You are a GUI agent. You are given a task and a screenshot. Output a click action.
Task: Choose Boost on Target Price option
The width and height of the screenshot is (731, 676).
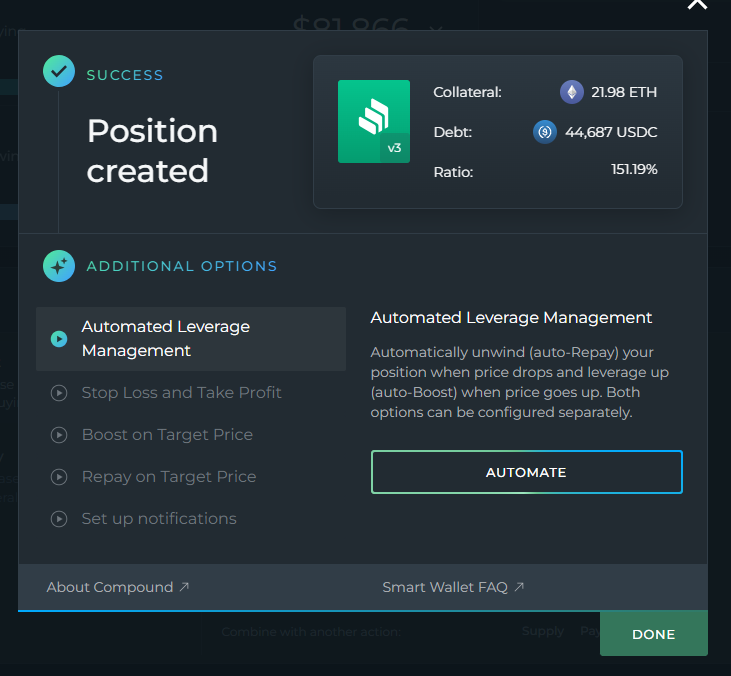[x=167, y=435]
